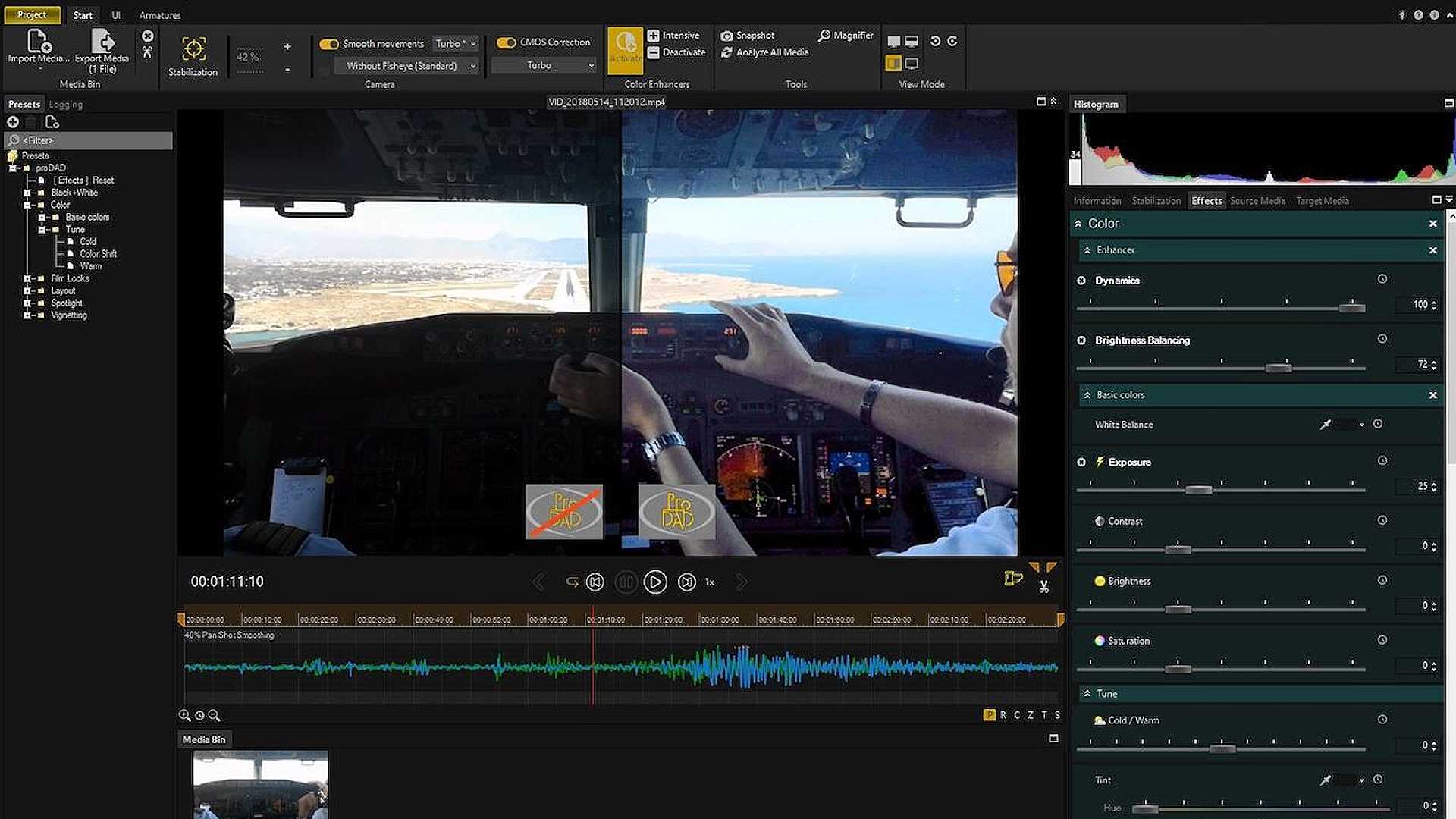Click the Import Media icon
Screen dimensions: 1456x819
point(38,40)
